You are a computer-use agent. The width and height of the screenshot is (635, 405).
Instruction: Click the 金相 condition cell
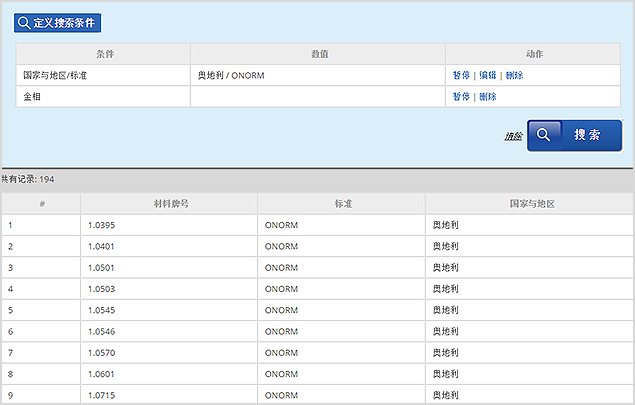[x=34, y=97]
